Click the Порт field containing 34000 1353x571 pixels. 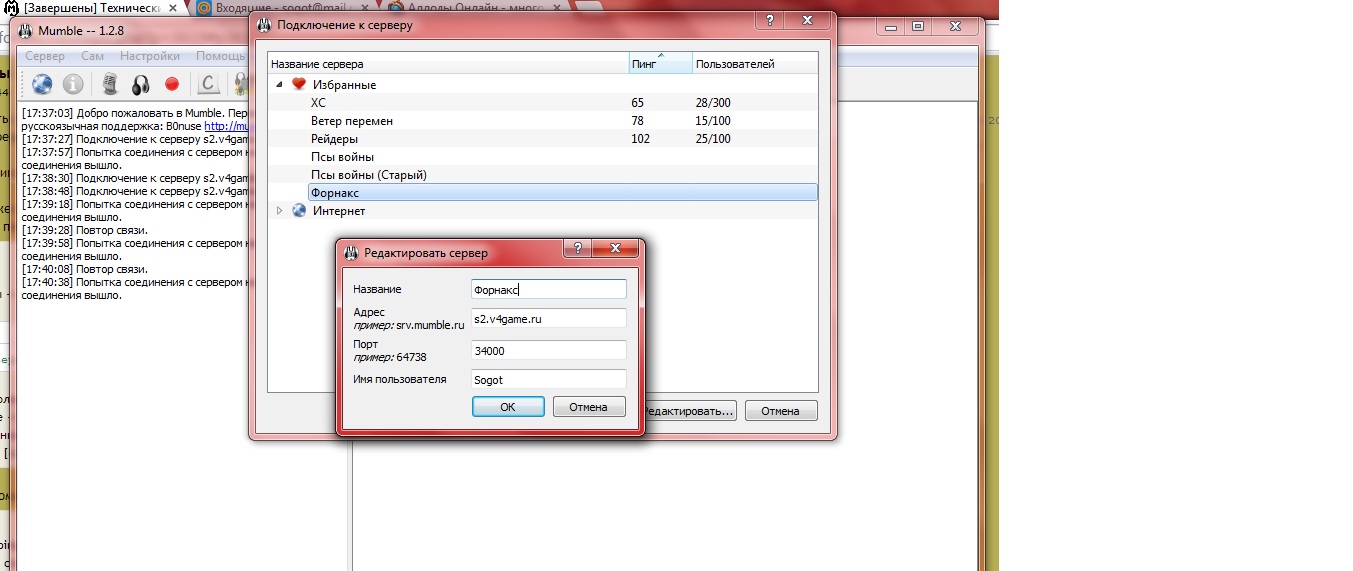coord(548,350)
